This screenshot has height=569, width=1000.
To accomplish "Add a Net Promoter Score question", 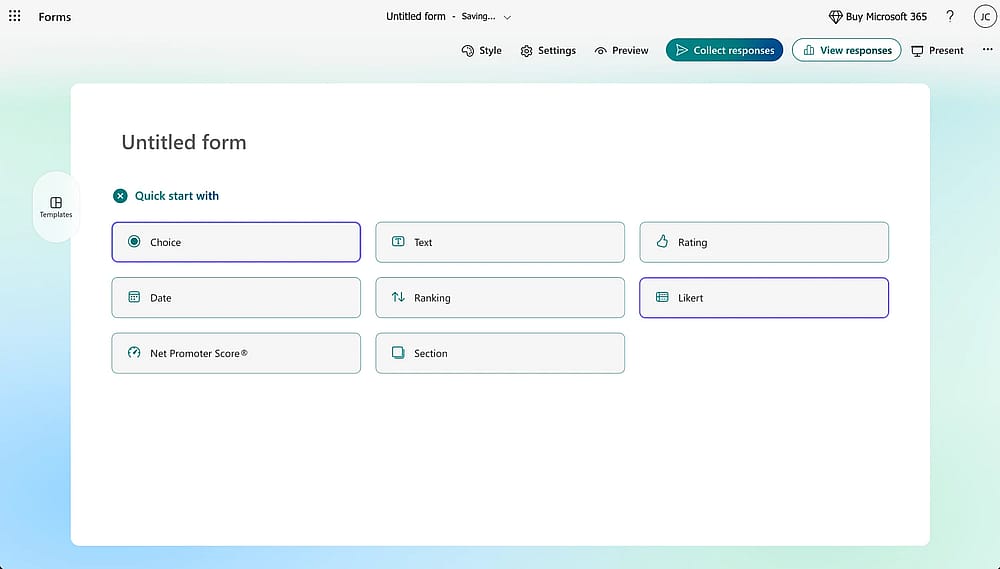I will (236, 353).
